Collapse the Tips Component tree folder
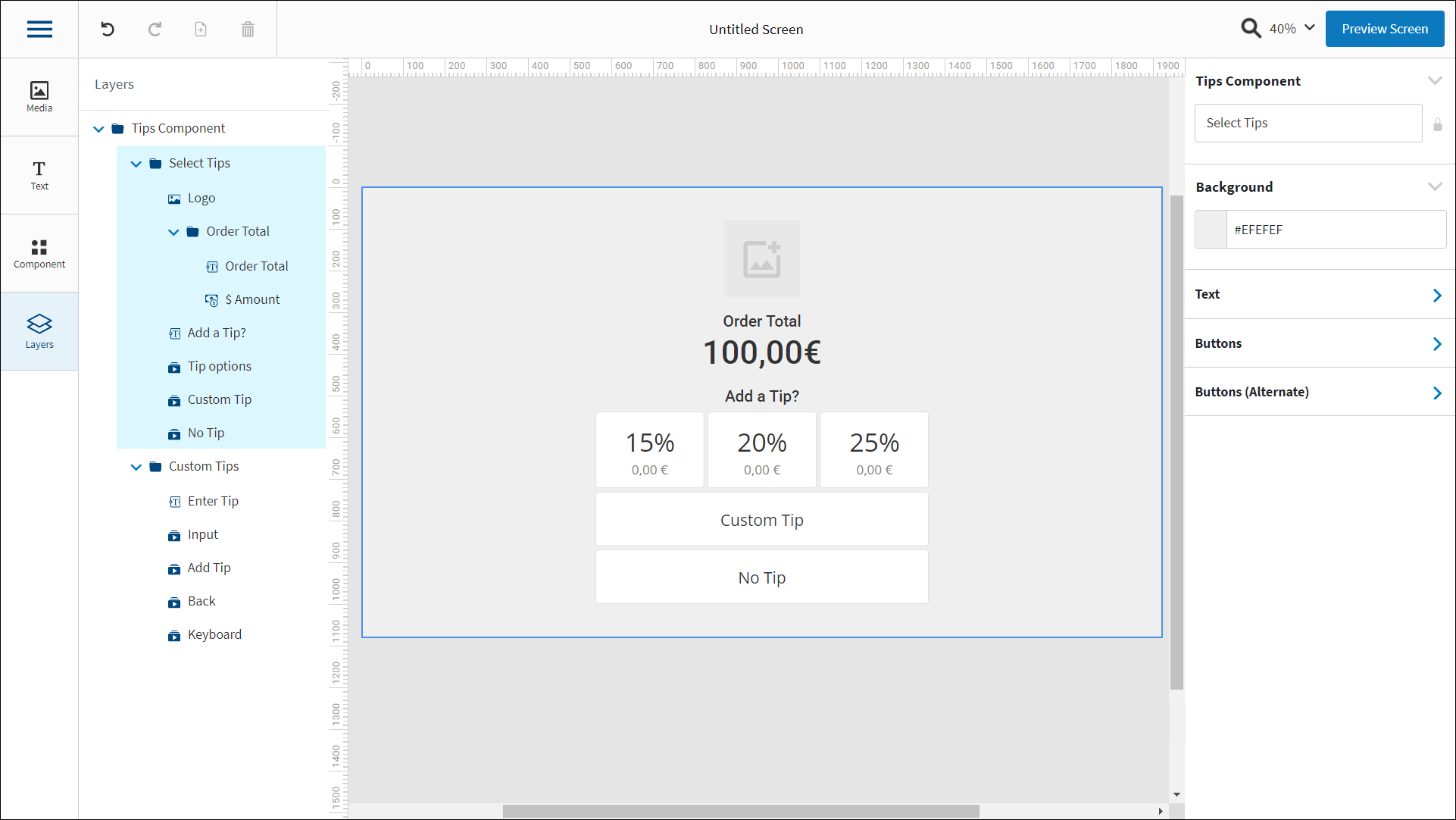The width and height of the screenshot is (1456, 820). tap(98, 129)
